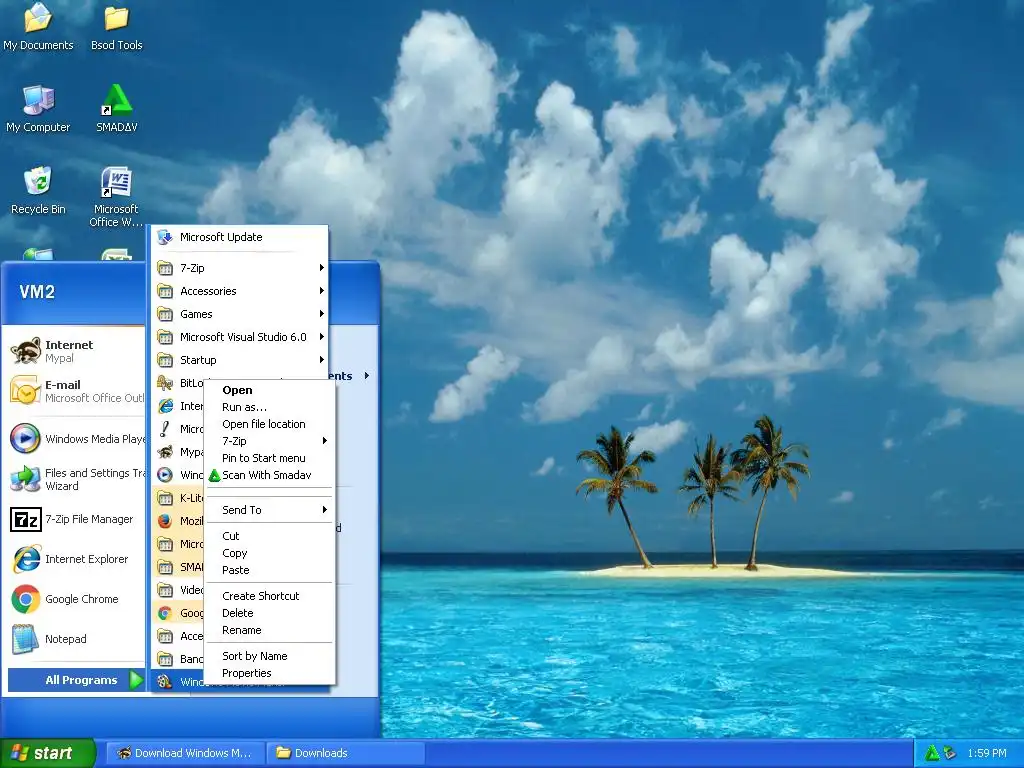The height and width of the screenshot is (768, 1024).
Task: Choose Run as... in the context menu
Action: point(270,407)
